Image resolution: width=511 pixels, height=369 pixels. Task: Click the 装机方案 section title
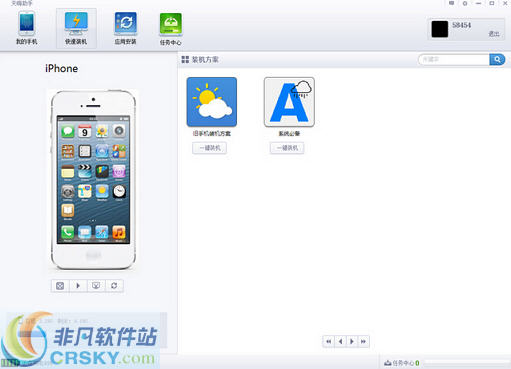click(205, 60)
